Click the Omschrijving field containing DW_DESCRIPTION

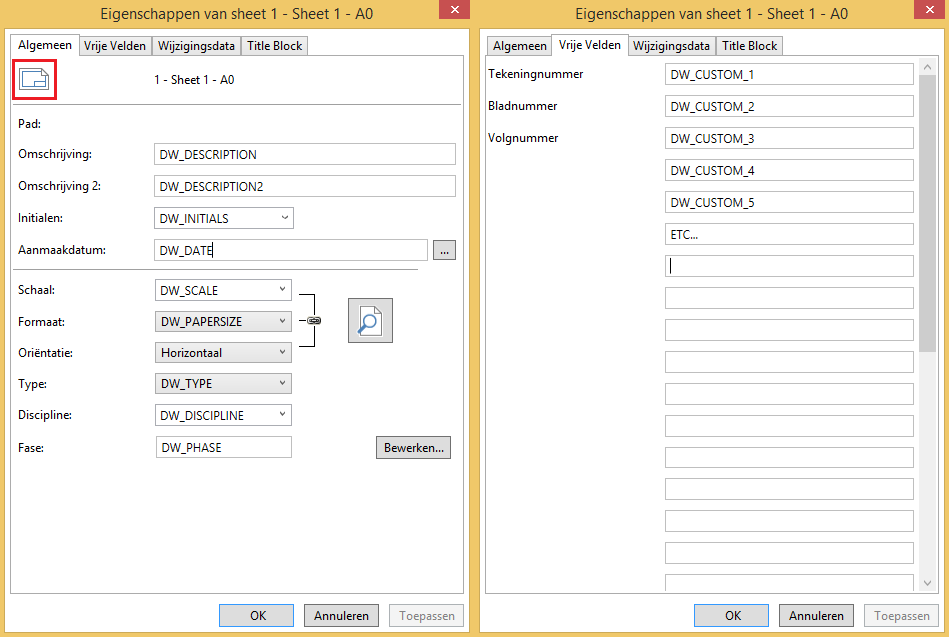[x=305, y=155]
